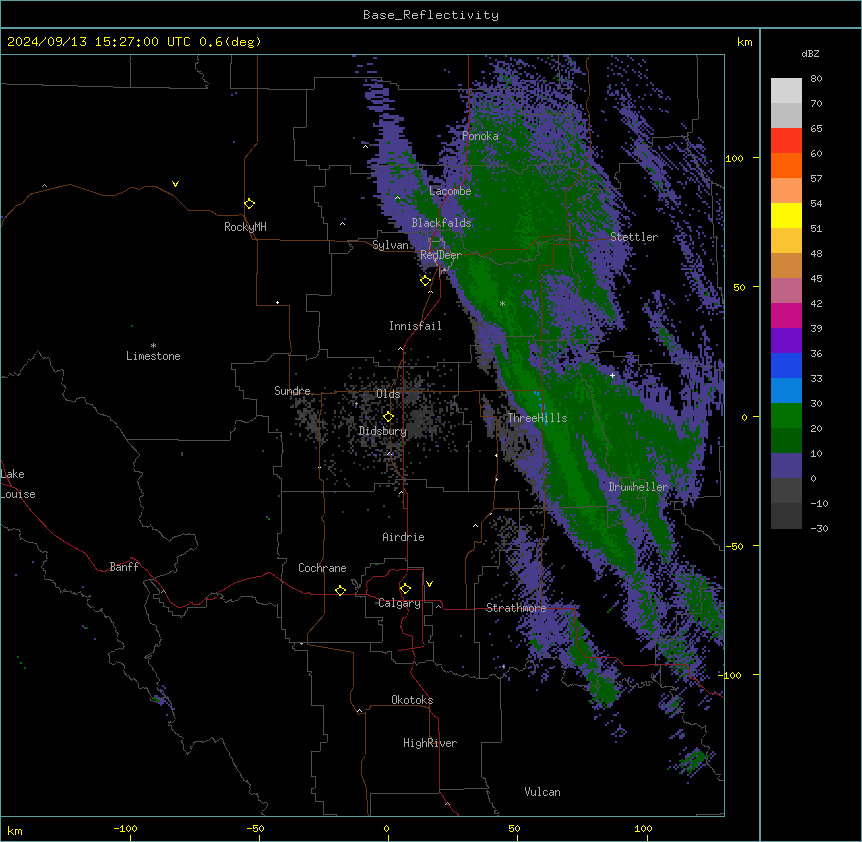Click the yellow diamond marker above RockyMH
Screen dimensions: 862x842
coord(250,204)
